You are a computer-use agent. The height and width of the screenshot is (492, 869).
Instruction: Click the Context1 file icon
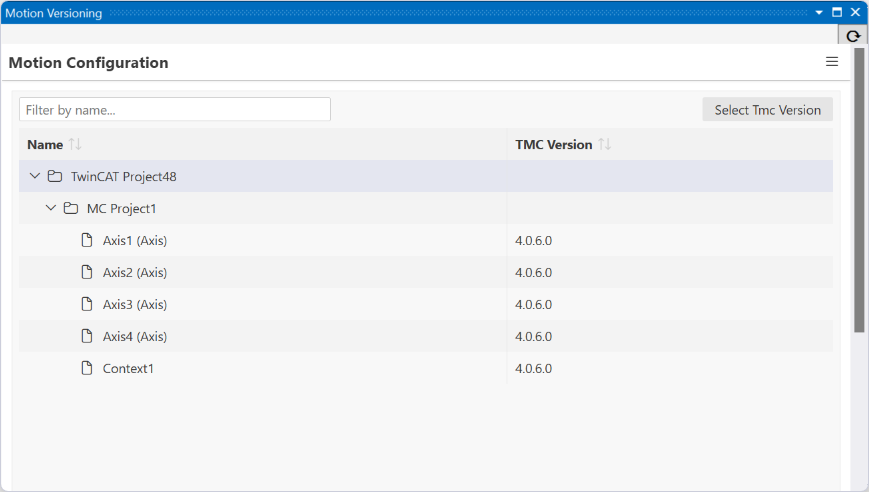(x=87, y=368)
